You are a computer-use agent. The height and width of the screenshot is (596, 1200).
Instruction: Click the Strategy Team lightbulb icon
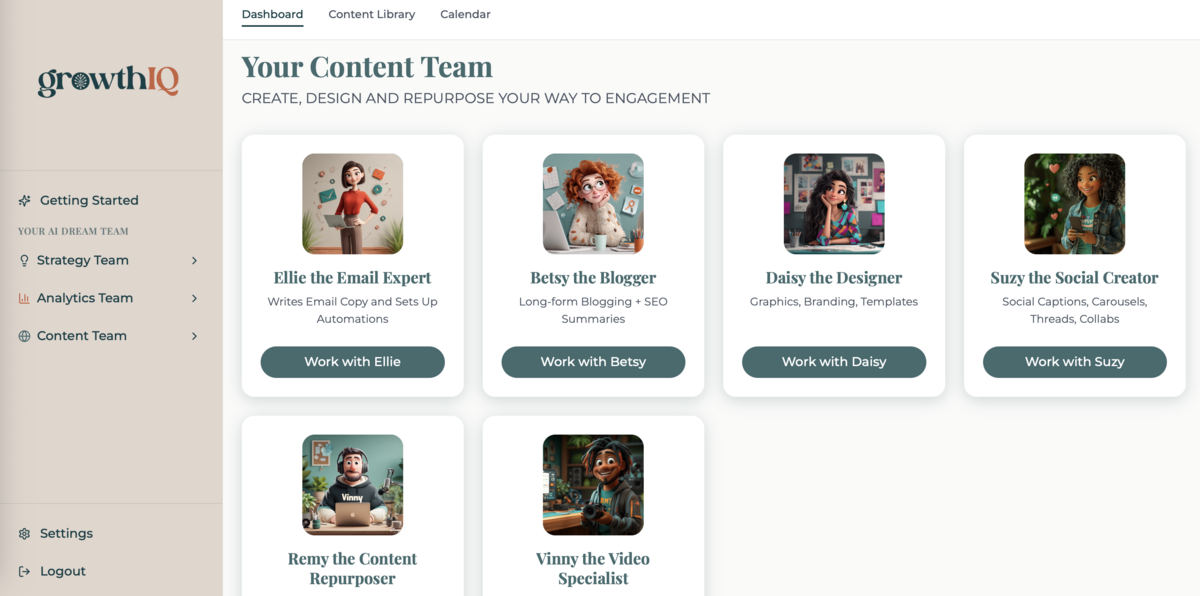coord(25,261)
